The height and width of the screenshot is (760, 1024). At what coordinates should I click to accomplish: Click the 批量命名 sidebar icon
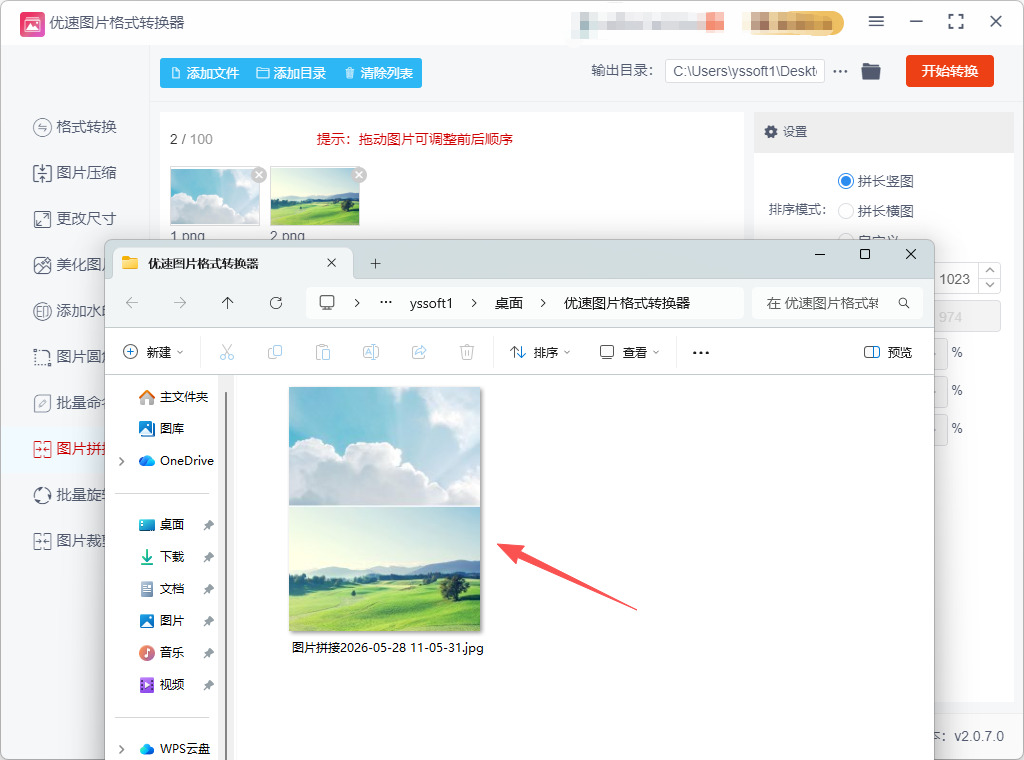click(x=42, y=403)
